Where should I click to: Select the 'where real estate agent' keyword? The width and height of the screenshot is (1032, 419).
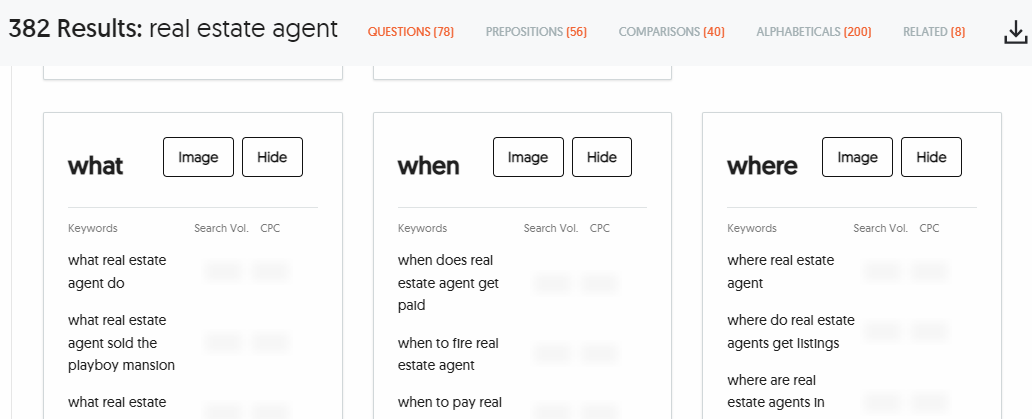(780, 271)
